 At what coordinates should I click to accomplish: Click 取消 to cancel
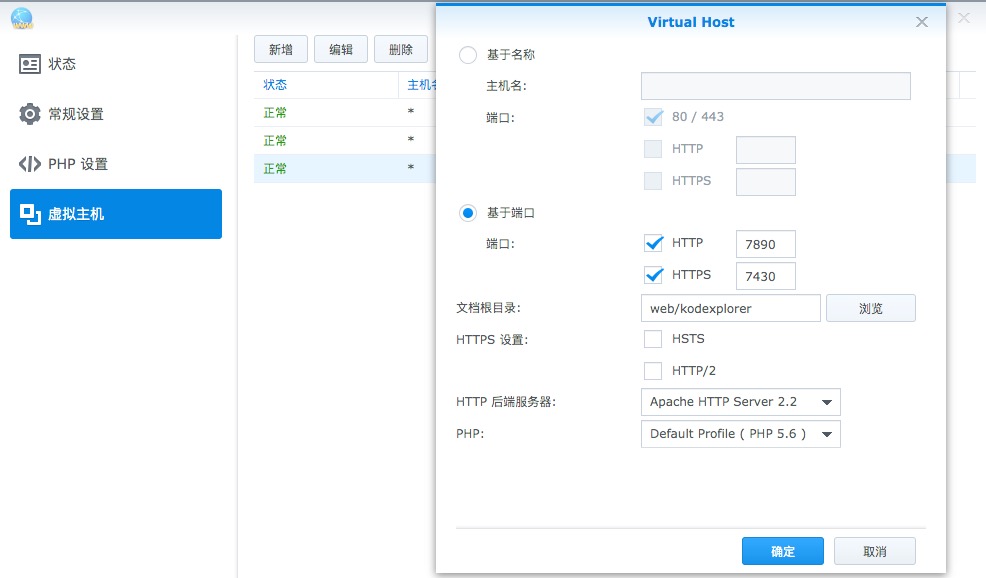(875, 551)
